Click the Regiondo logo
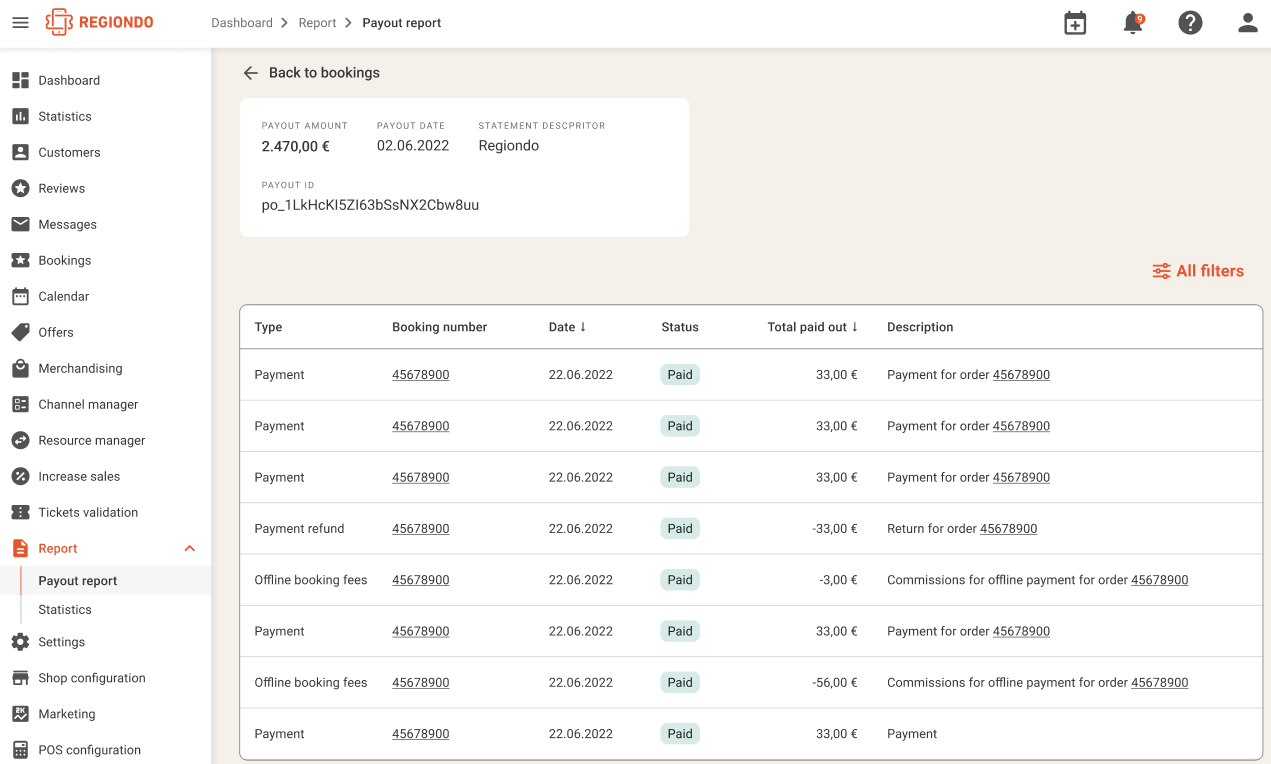 pos(99,22)
